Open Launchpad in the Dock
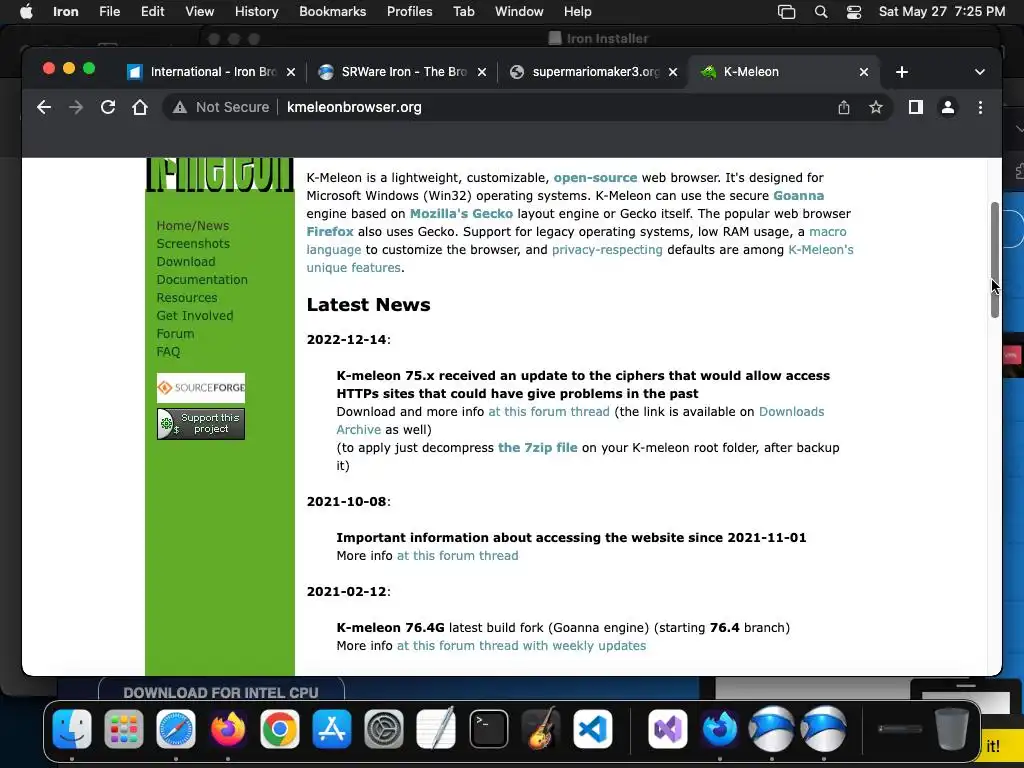1024x768 pixels. coord(123,729)
